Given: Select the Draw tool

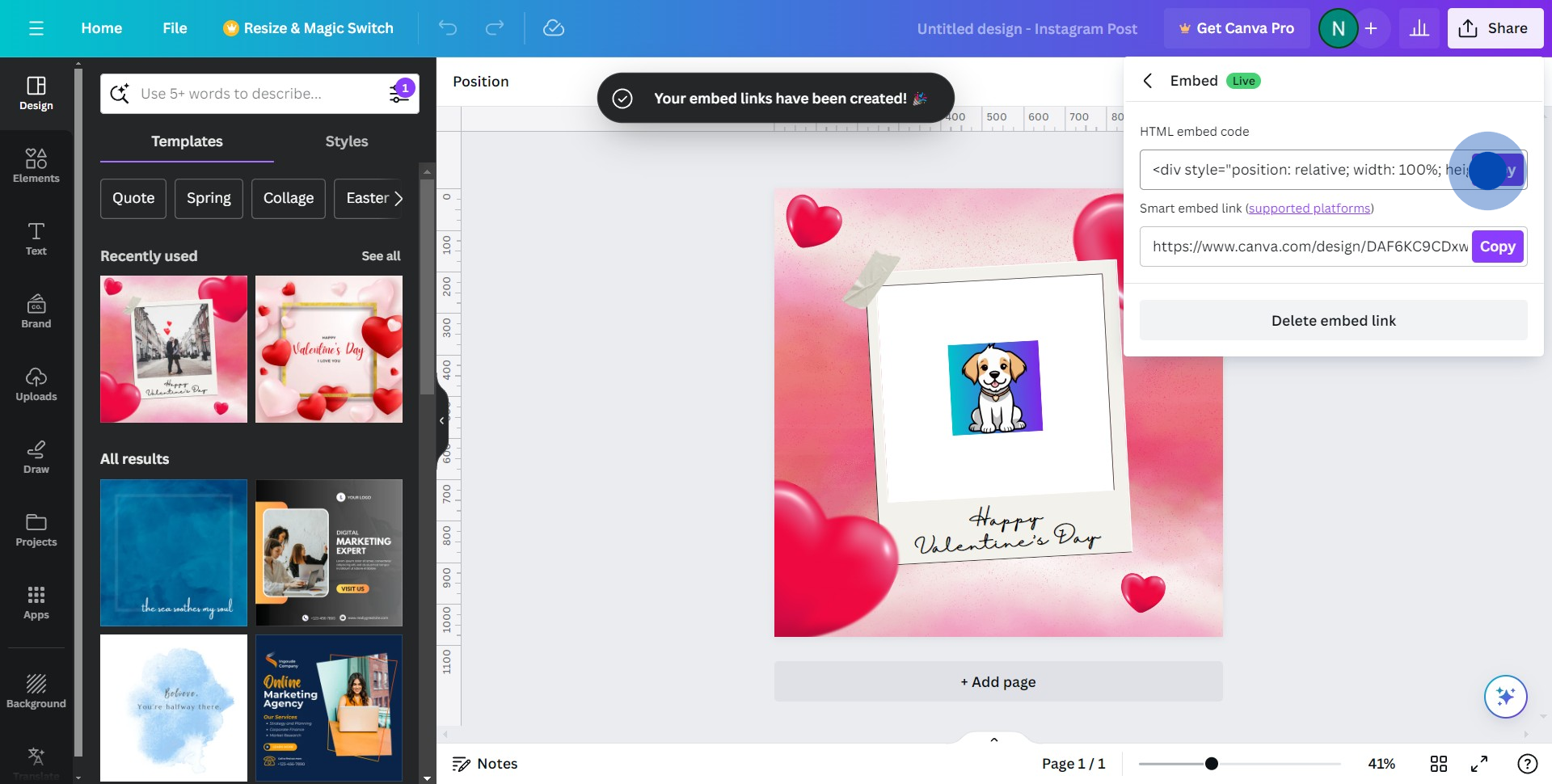Looking at the screenshot, I should (36, 457).
